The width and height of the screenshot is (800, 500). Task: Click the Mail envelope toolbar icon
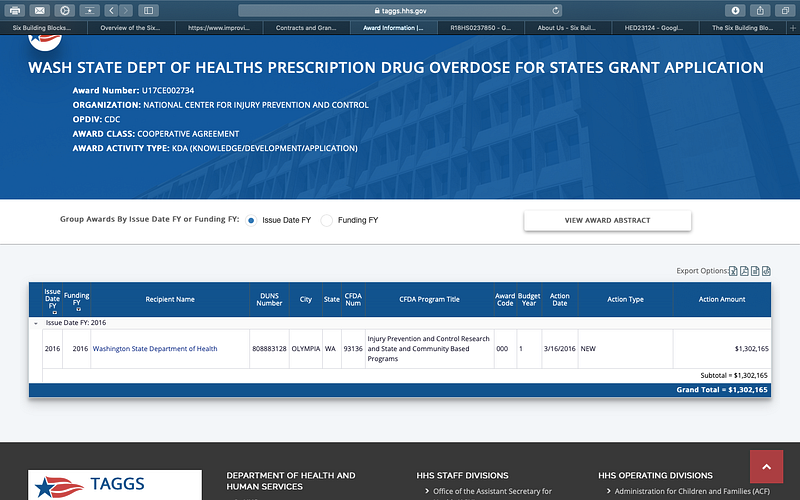[x=40, y=10]
